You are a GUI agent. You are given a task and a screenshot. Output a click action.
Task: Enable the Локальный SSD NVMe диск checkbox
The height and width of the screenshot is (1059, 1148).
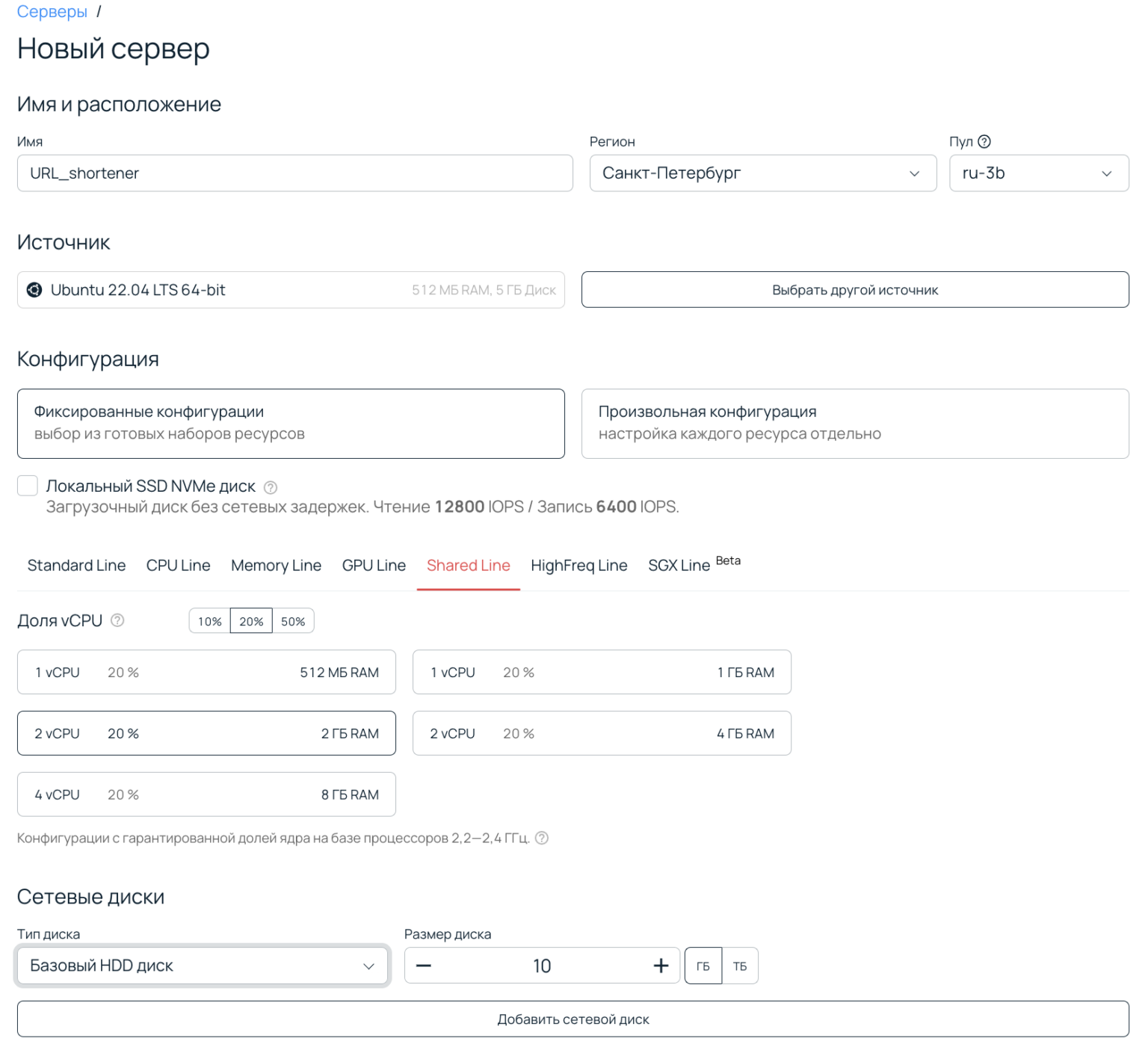(28, 486)
